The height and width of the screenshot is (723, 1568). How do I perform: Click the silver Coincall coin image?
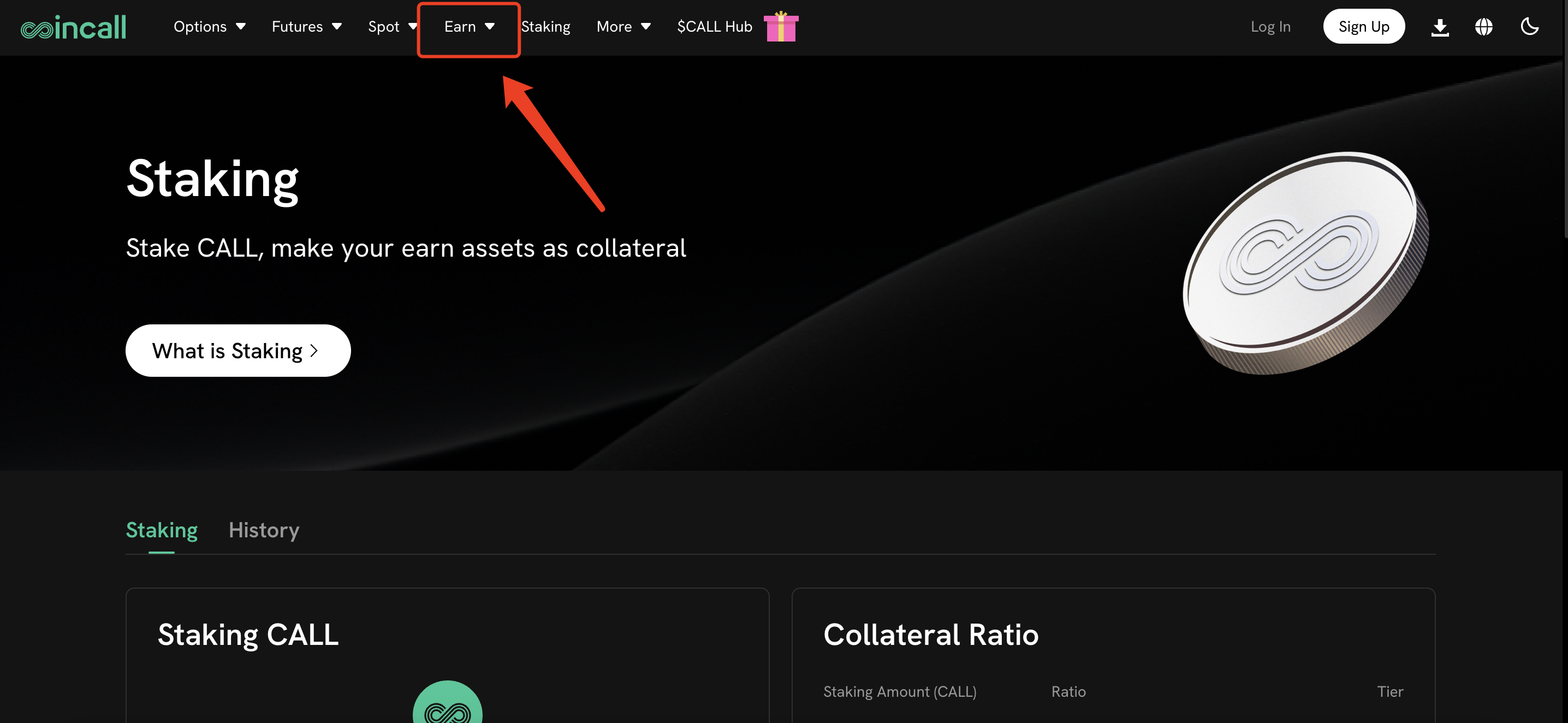coord(1305,262)
